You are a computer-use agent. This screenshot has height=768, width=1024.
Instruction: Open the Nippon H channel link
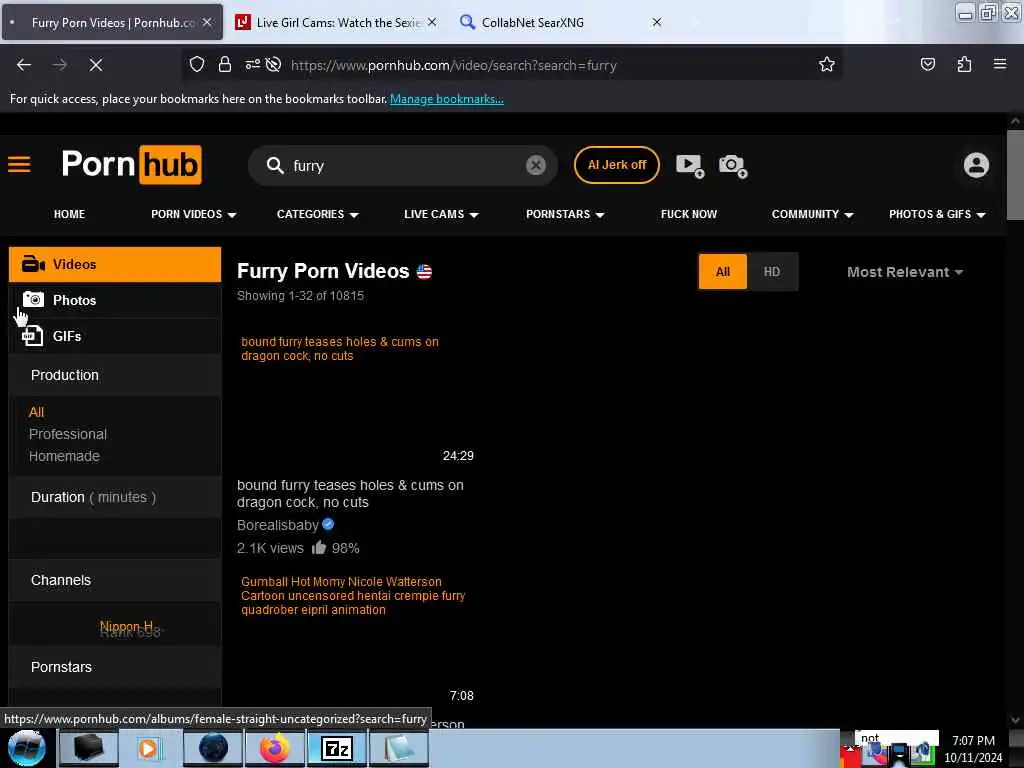coord(126,626)
